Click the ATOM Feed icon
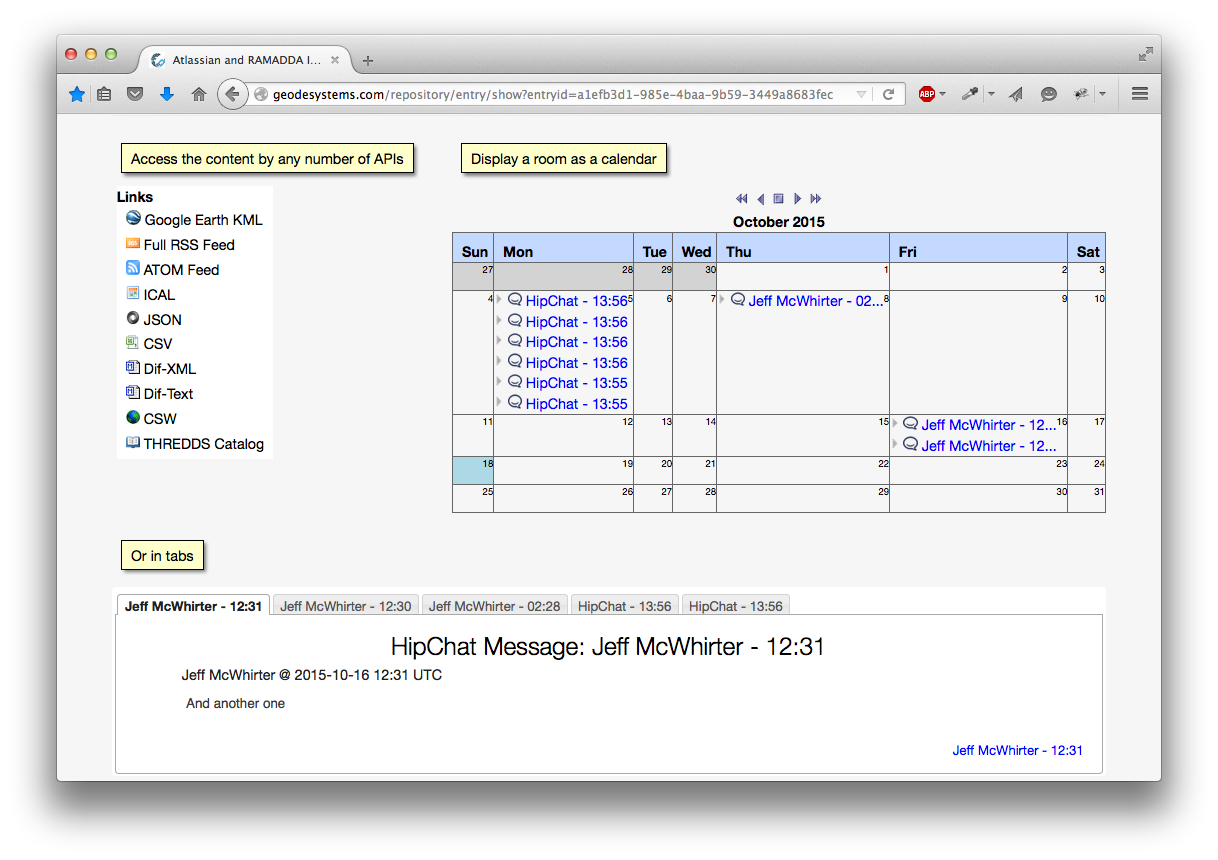 coord(133,268)
